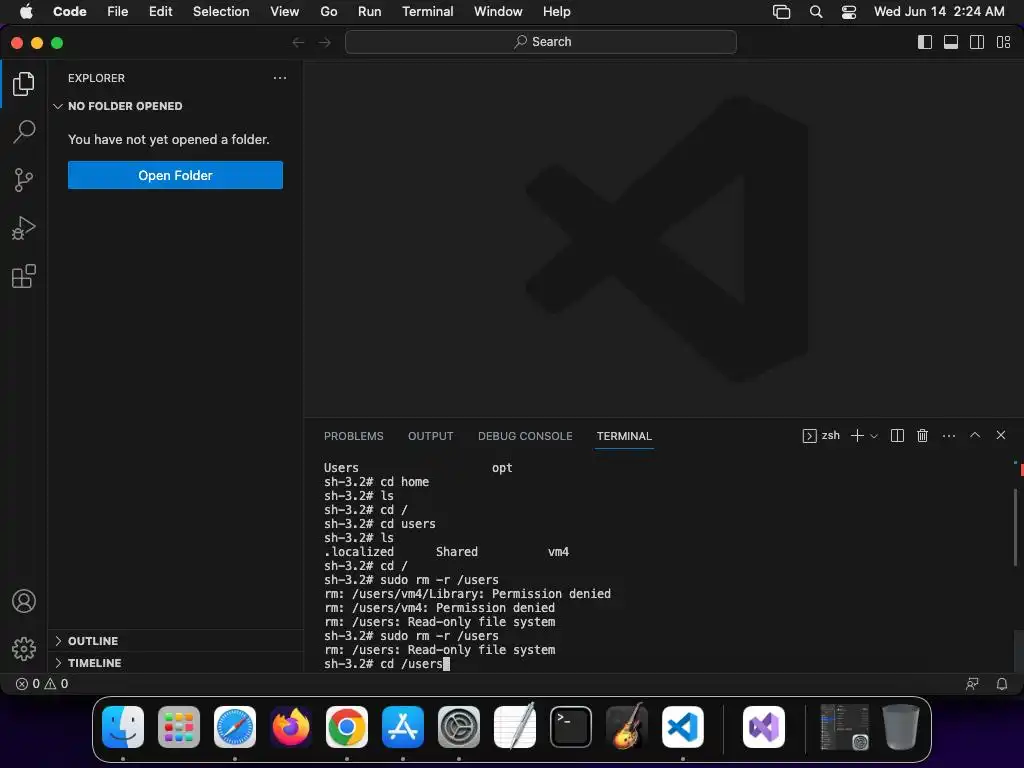
Task: Open the File menu
Action: click(x=118, y=12)
